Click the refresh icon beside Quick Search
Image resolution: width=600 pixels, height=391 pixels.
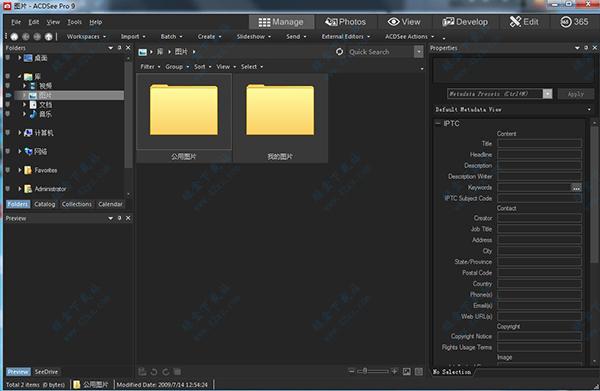[x=339, y=52]
